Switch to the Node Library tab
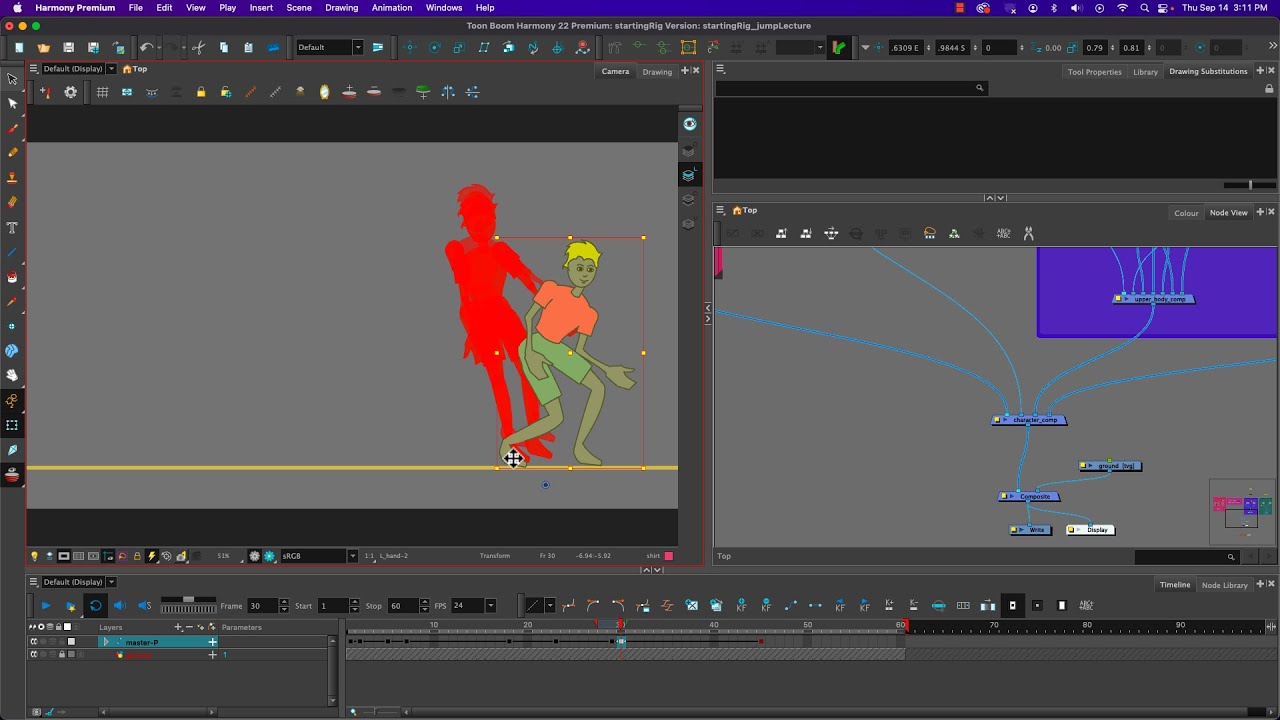 pos(1225,585)
